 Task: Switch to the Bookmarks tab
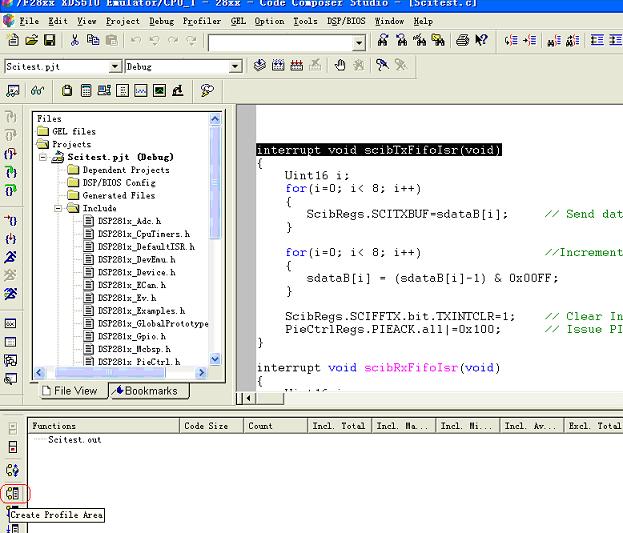tap(145, 391)
